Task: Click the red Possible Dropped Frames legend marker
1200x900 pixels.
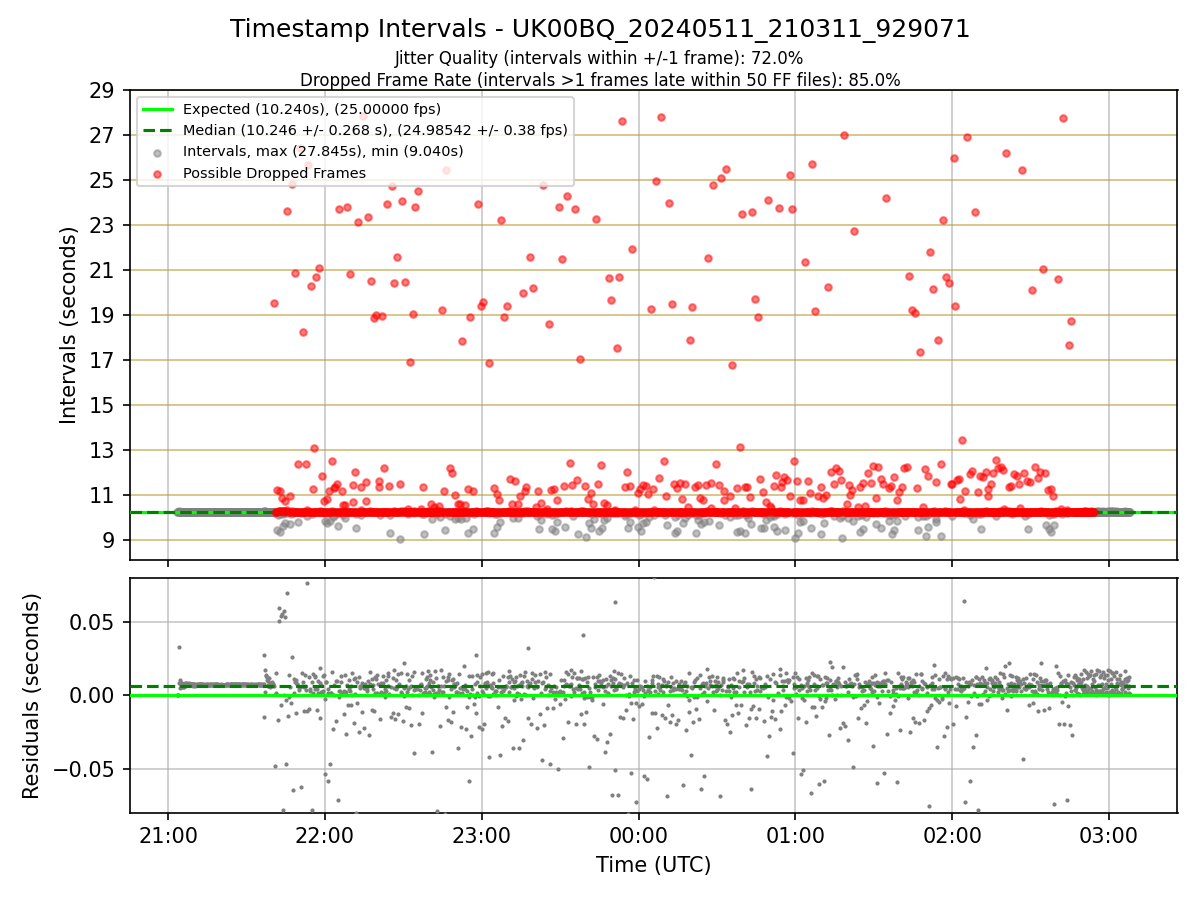Action: (x=158, y=173)
